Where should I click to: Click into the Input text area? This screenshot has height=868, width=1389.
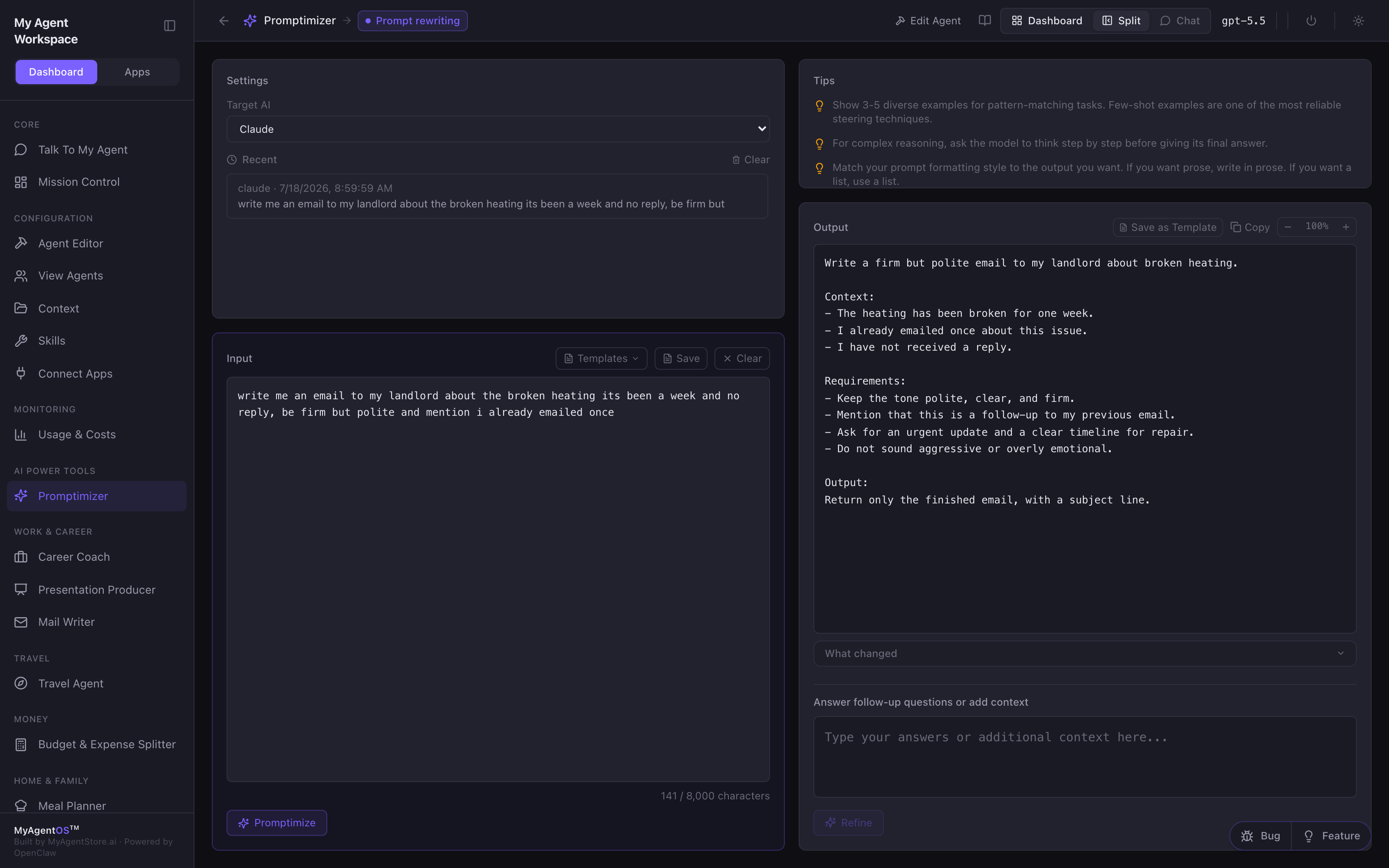coord(497,579)
